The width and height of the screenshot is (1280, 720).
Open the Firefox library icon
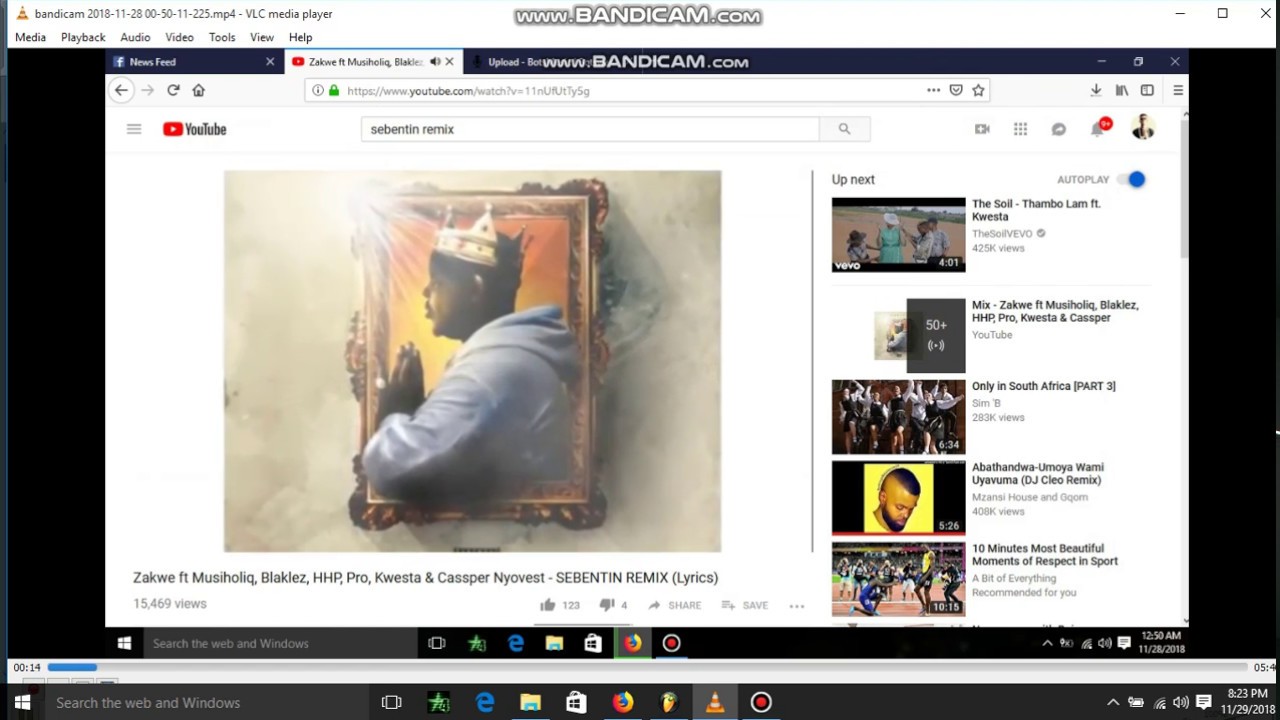click(x=1122, y=90)
